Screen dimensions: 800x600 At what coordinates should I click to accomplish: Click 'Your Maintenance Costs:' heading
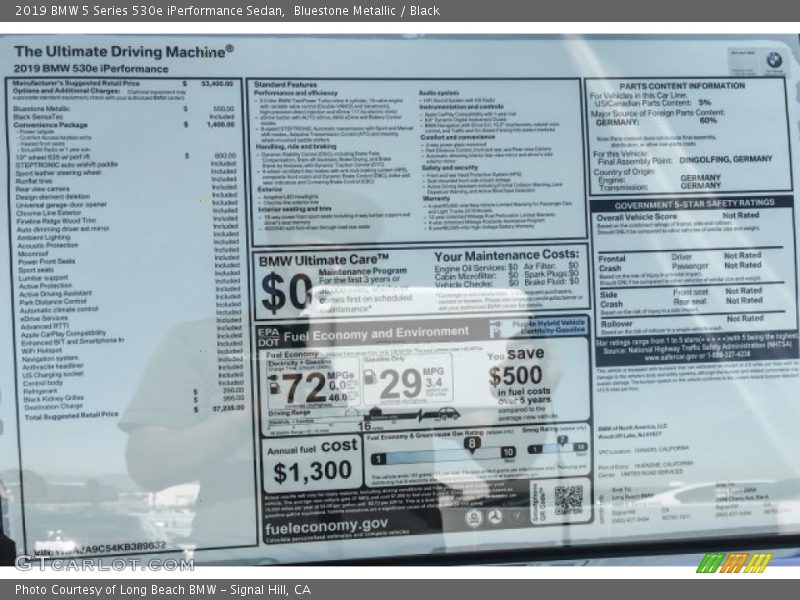pyautogui.click(x=507, y=255)
